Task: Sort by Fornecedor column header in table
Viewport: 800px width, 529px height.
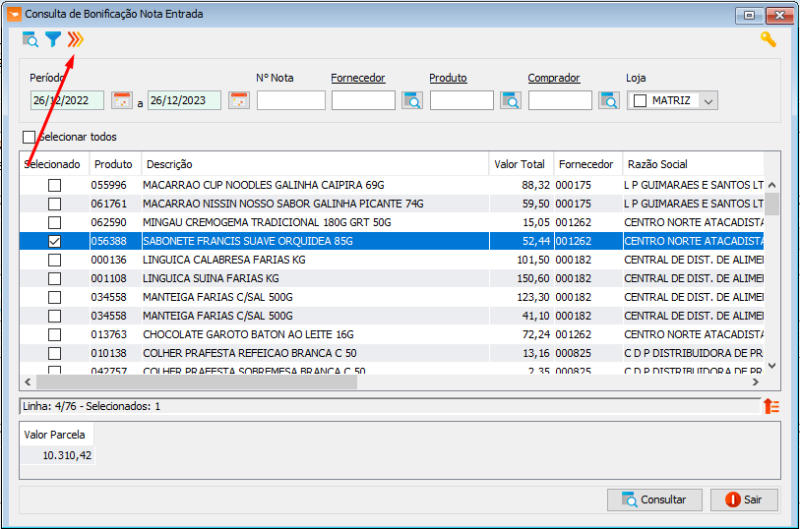Action: pos(588,164)
